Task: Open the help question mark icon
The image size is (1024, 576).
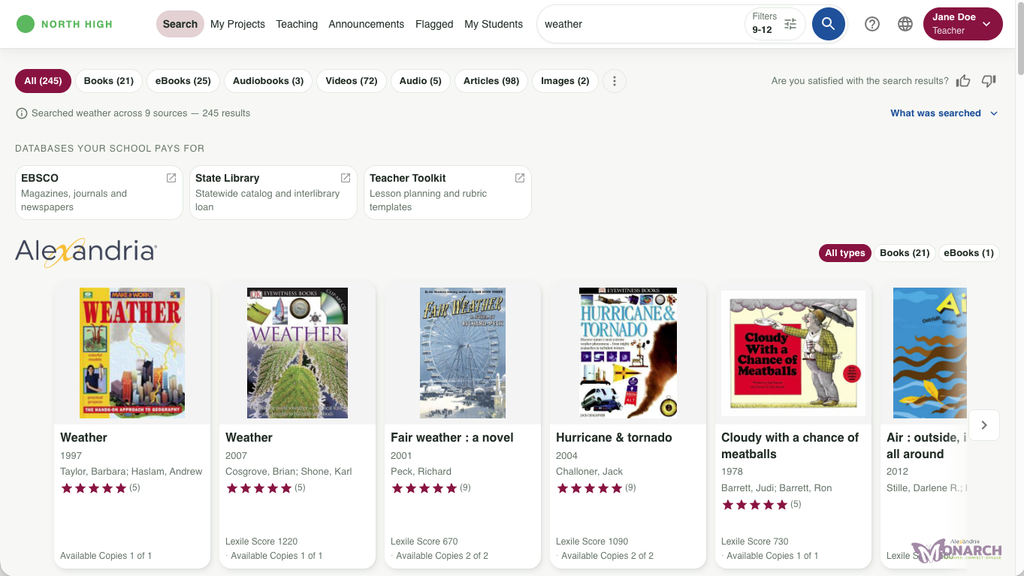Action: coord(872,24)
